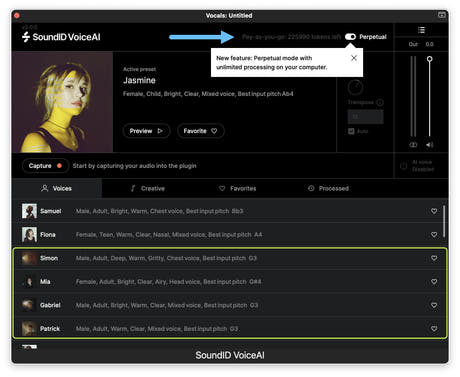Switch to the Creative tab
The width and height of the screenshot is (460, 377).
(148, 188)
